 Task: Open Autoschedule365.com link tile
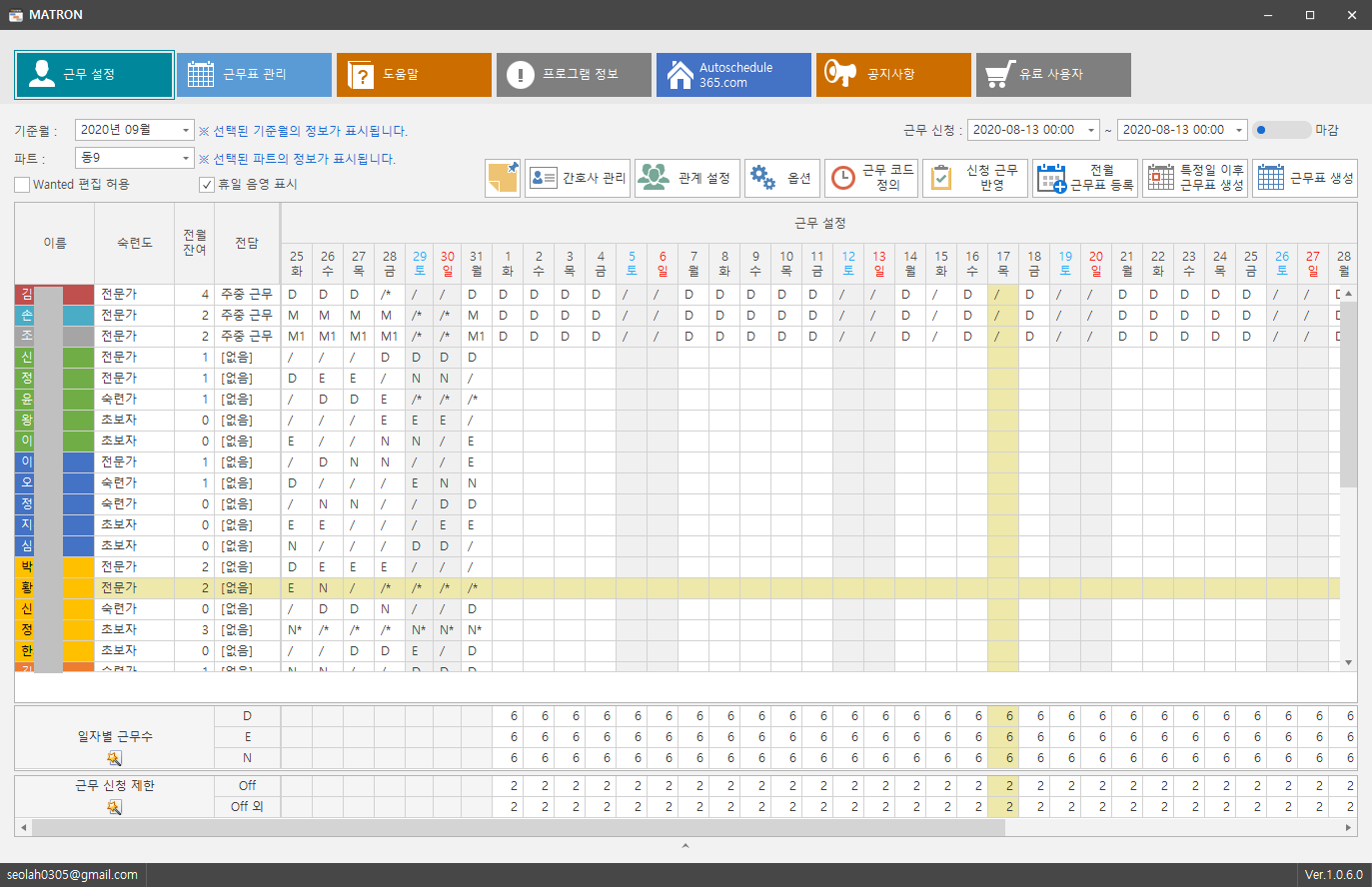click(x=733, y=75)
